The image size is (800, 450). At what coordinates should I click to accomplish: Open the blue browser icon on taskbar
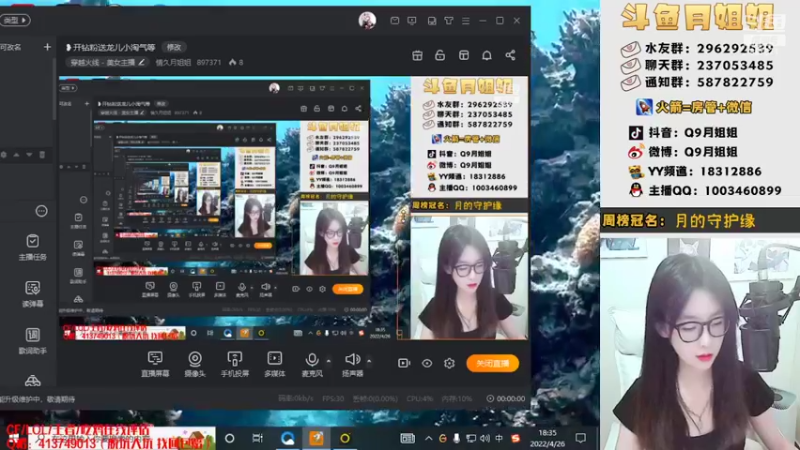[x=287, y=438]
